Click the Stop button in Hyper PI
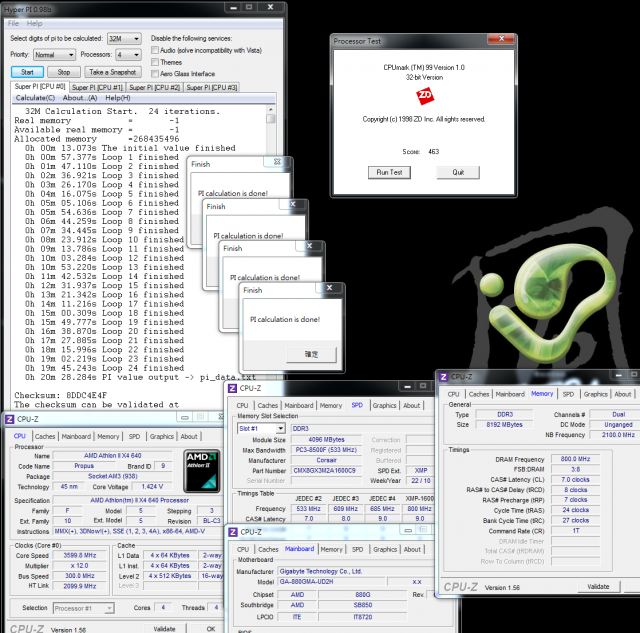This screenshot has width=640, height=633. (64, 72)
